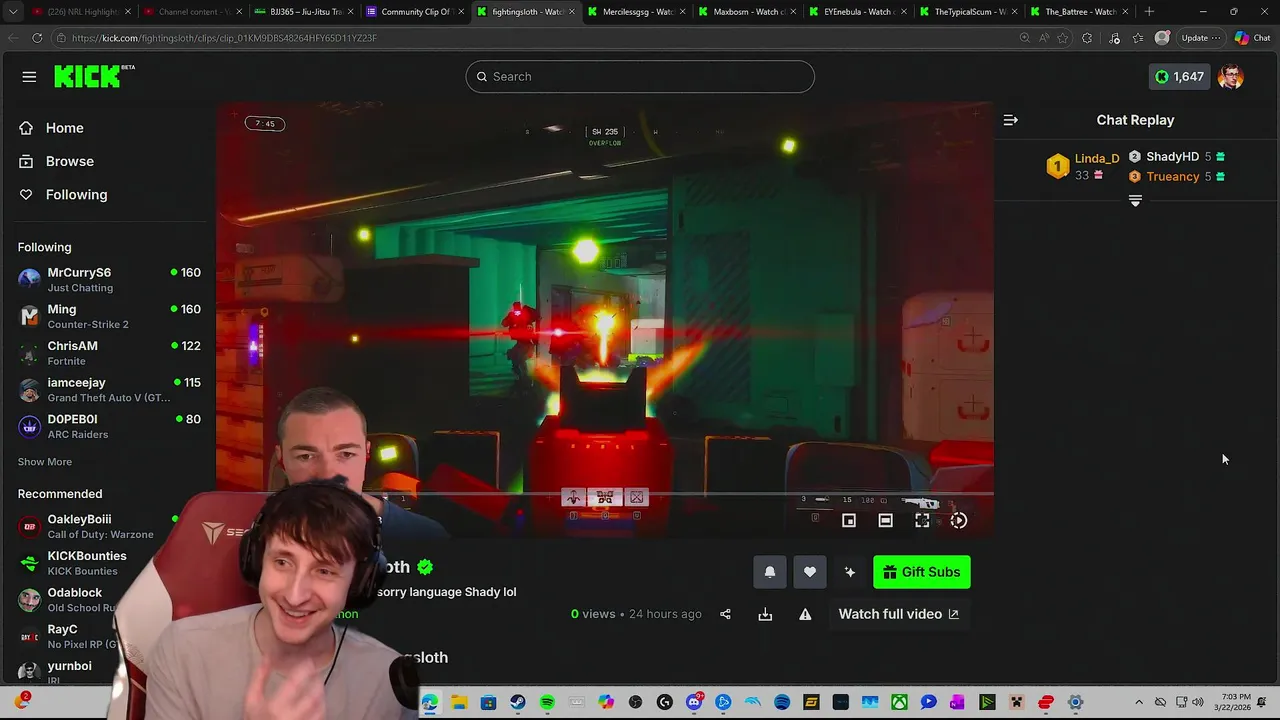Open Discord from the taskbar

[x=694, y=703]
